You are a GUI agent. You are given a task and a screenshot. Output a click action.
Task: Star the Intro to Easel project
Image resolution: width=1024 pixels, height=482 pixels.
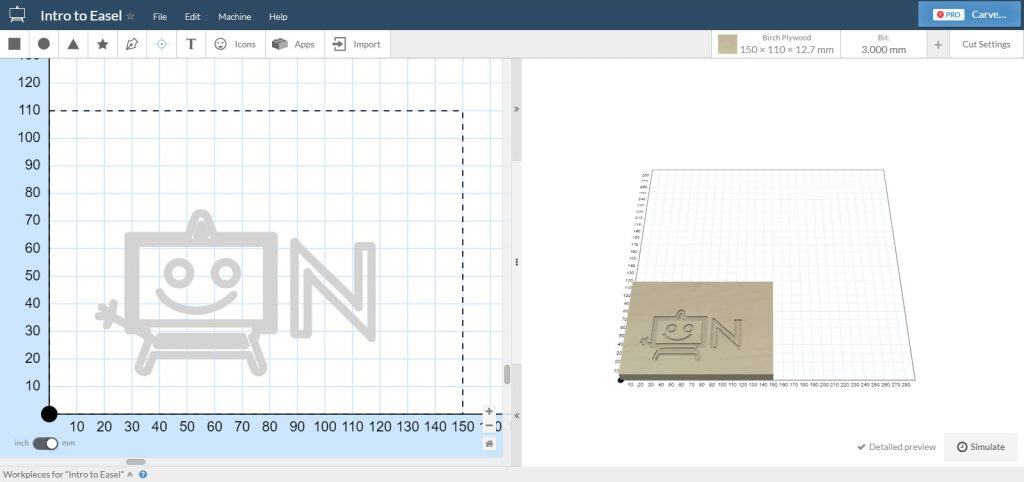tap(130, 16)
